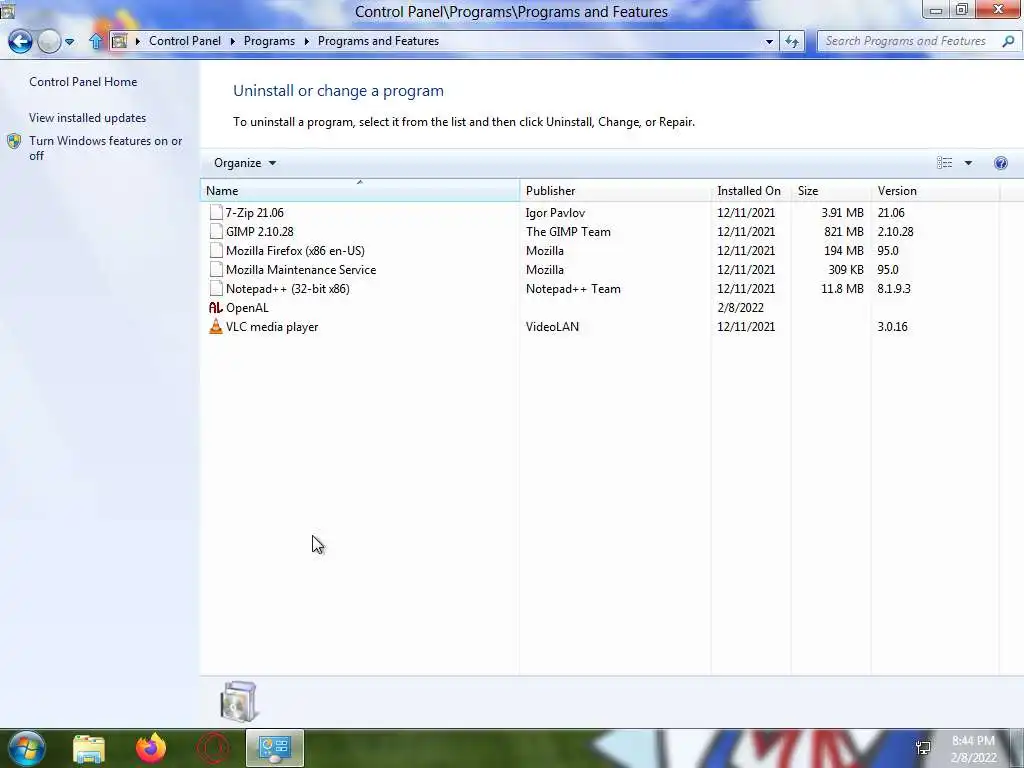Click the magnifier search icon
This screenshot has width=1024, height=768.
coord(1008,41)
